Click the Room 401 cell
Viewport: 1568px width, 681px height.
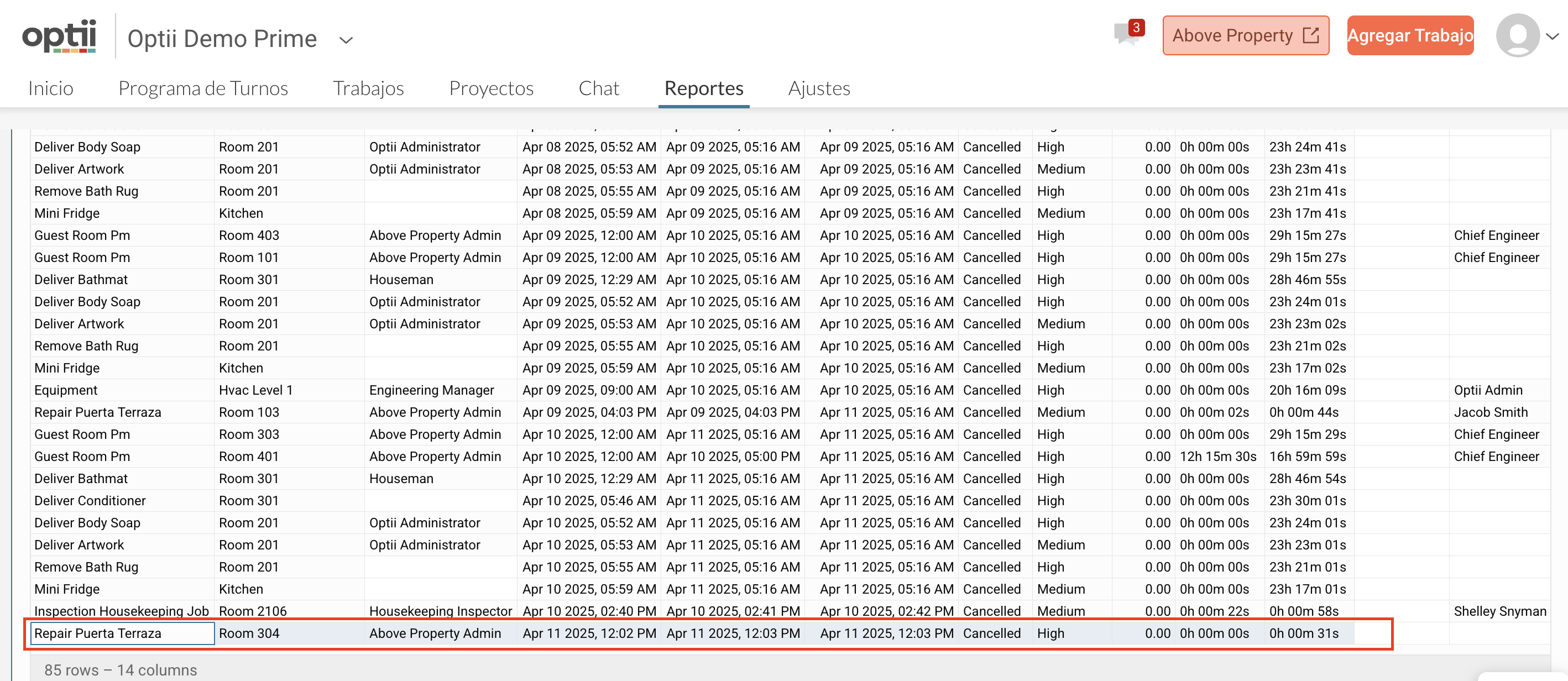pos(289,457)
